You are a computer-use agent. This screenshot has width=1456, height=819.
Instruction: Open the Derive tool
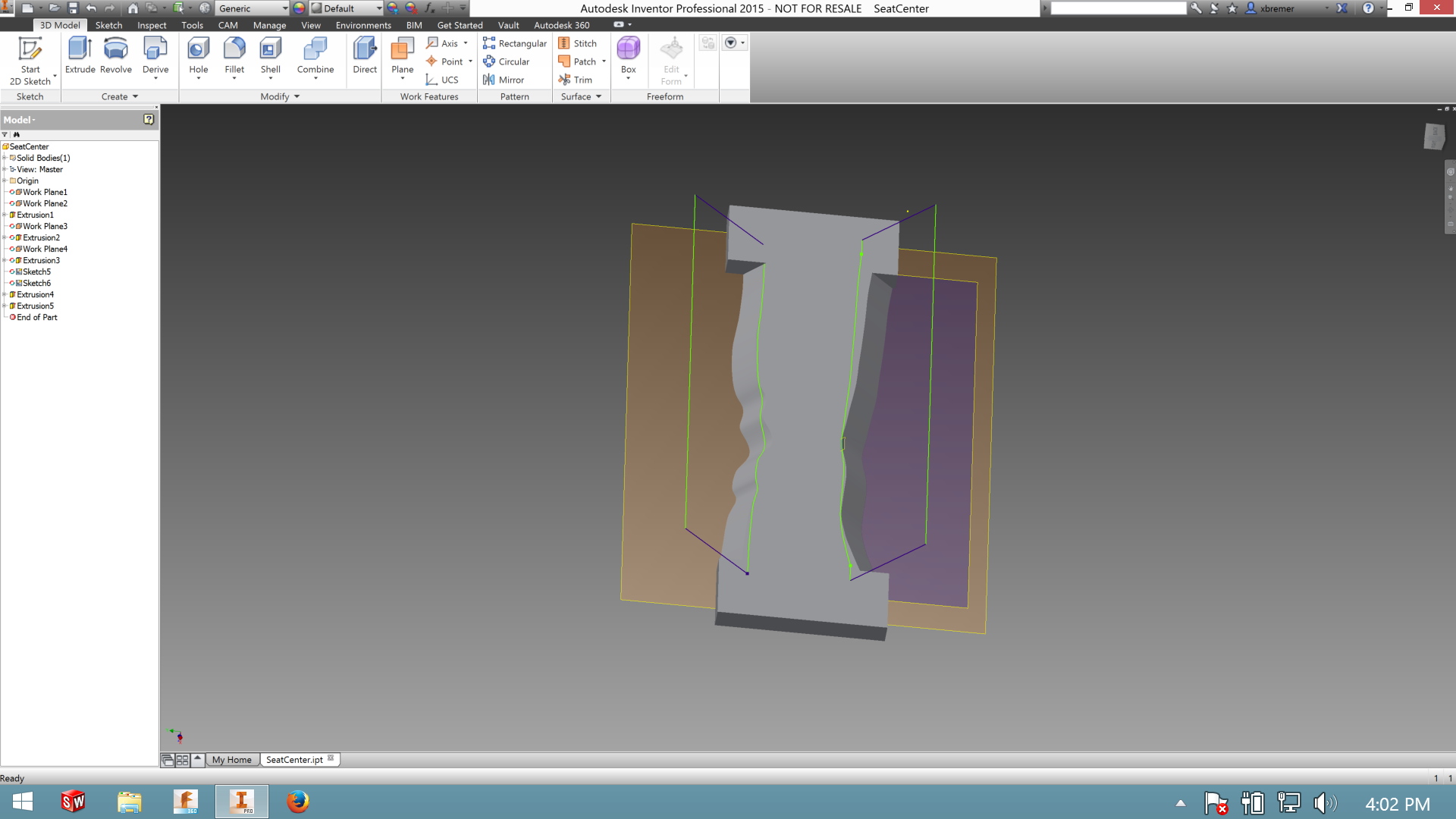click(x=155, y=57)
